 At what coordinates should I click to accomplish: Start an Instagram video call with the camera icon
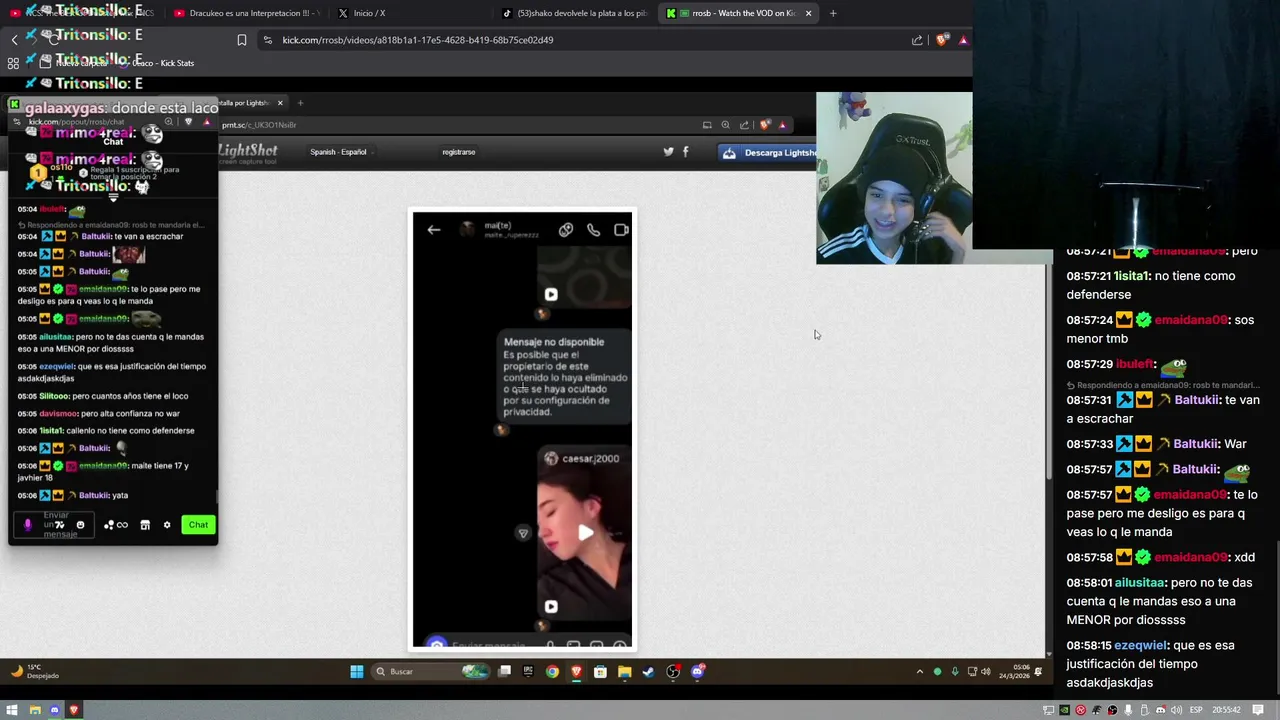pyautogui.click(x=621, y=230)
